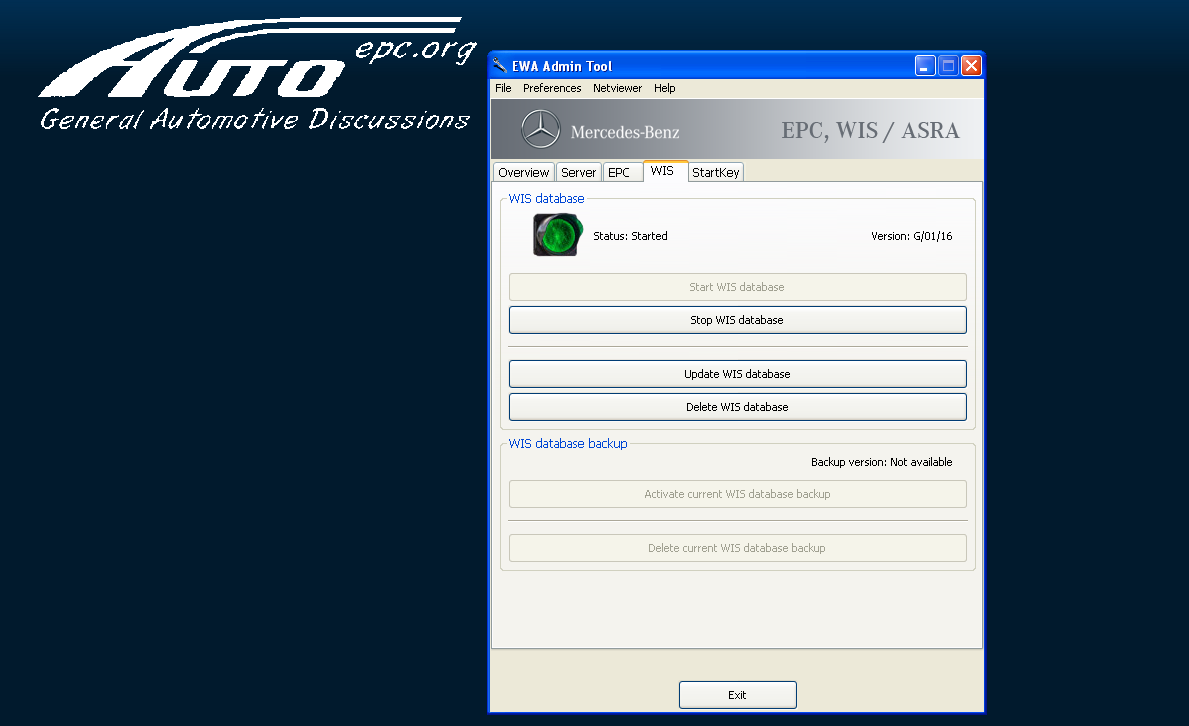Screen dimensions: 1189x726
Task: Switch to the Overview tab
Action: (x=524, y=172)
